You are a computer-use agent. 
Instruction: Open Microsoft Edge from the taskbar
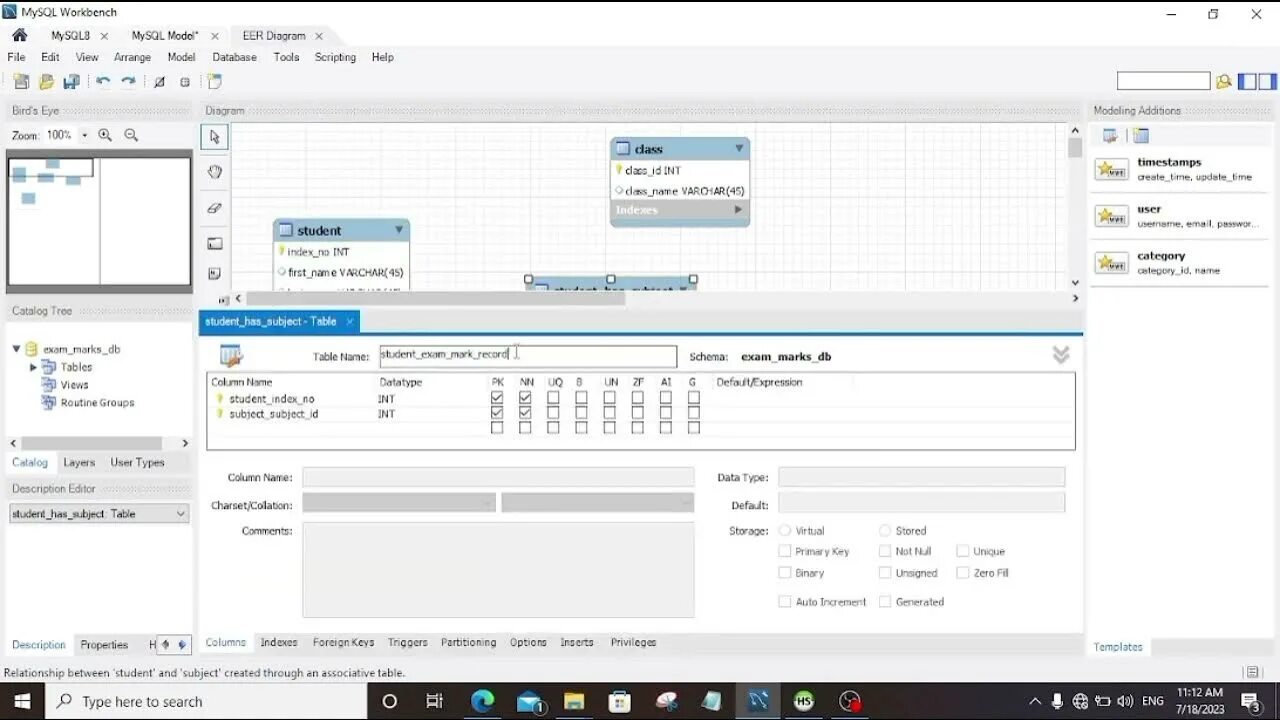click(482, 701)
